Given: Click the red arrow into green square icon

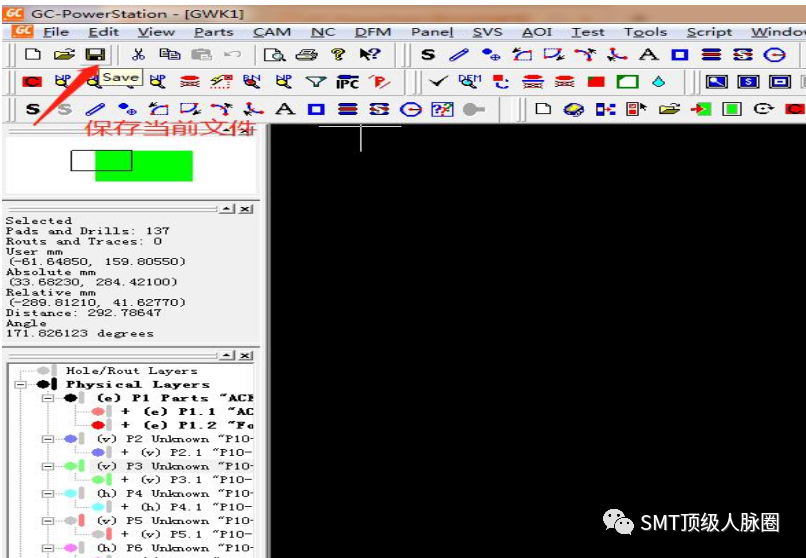Looking at the screenshot, I should point(701,109).
